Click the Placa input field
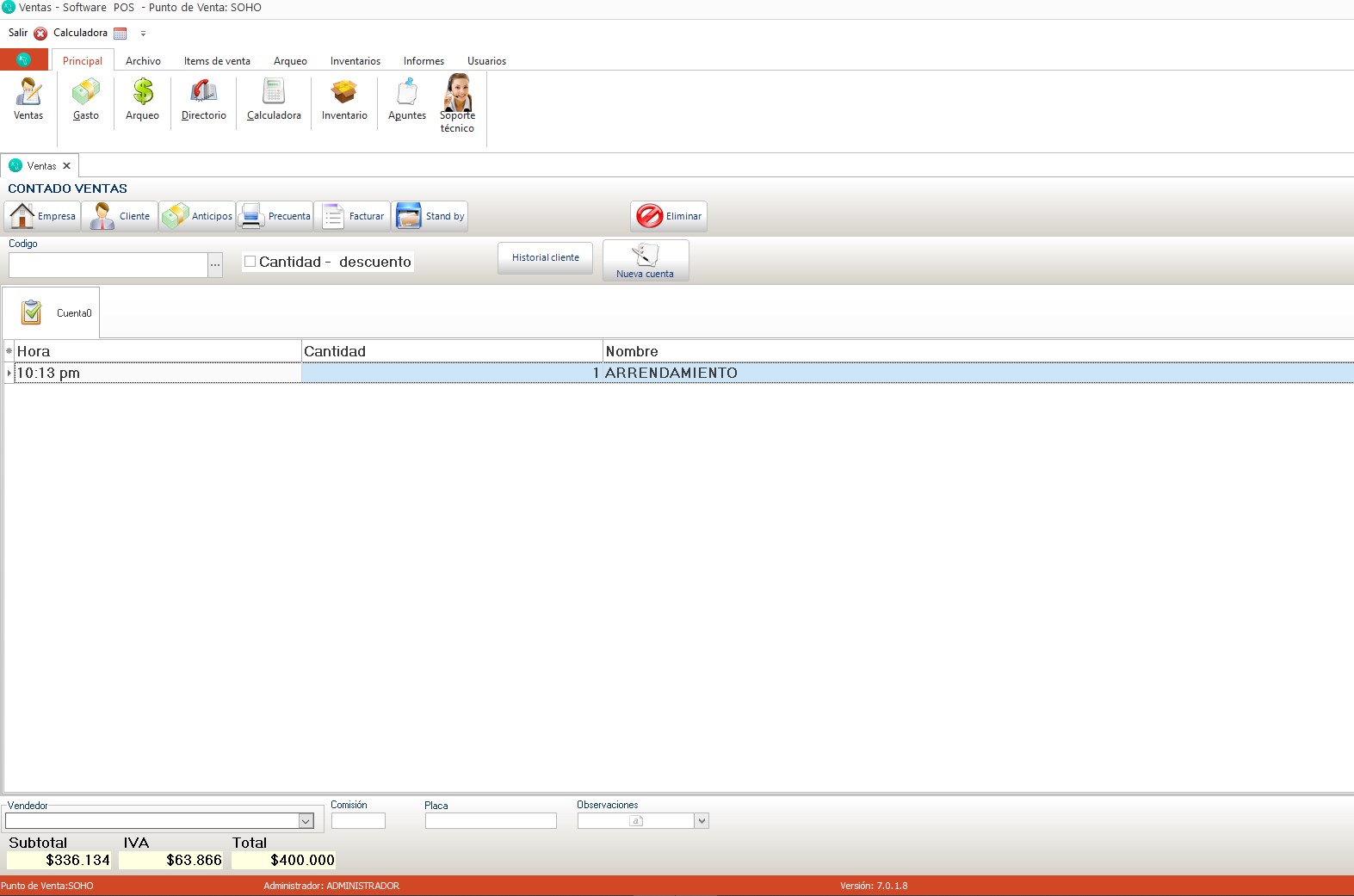1354x896 pixels. point(491,821)
